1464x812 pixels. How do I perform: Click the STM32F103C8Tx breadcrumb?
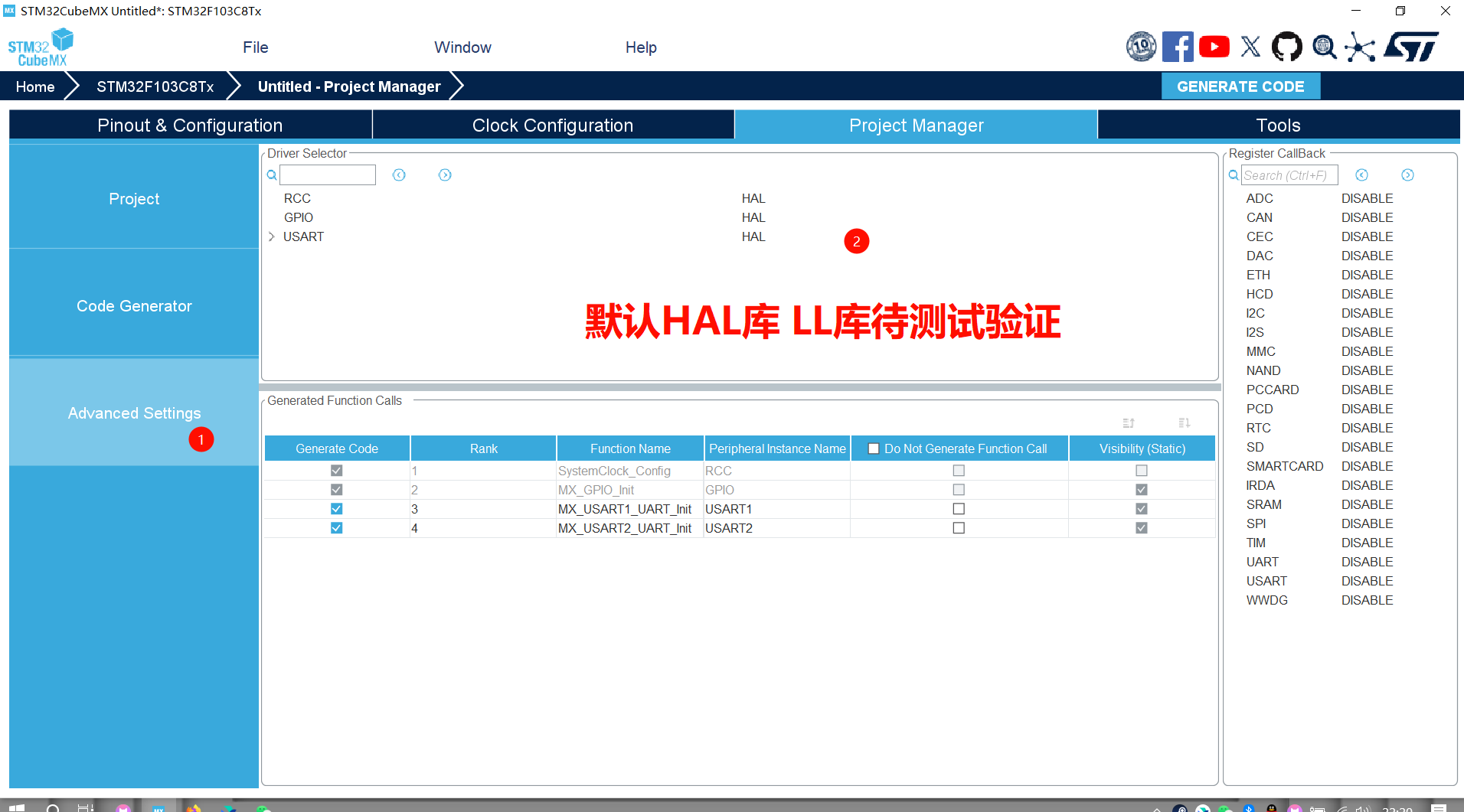click(155, 86)
